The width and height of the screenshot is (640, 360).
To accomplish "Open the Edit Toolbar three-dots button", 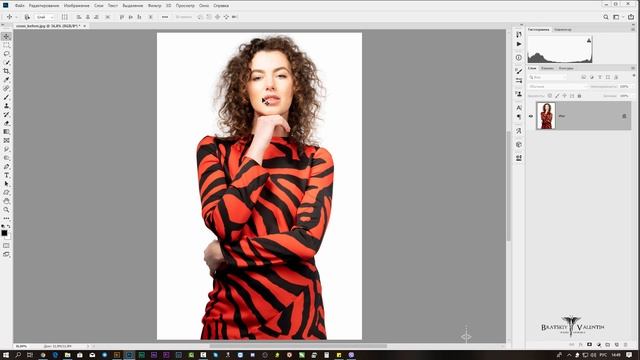I will 6,218.
